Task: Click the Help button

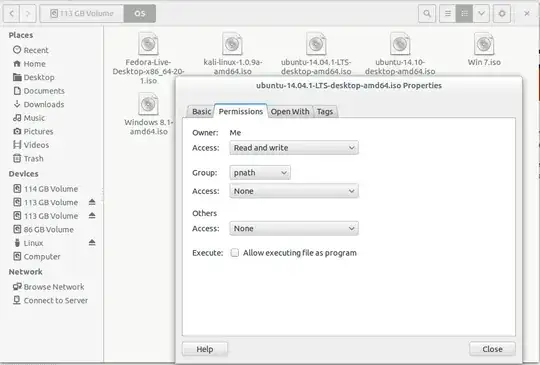Action: [205, 349]
